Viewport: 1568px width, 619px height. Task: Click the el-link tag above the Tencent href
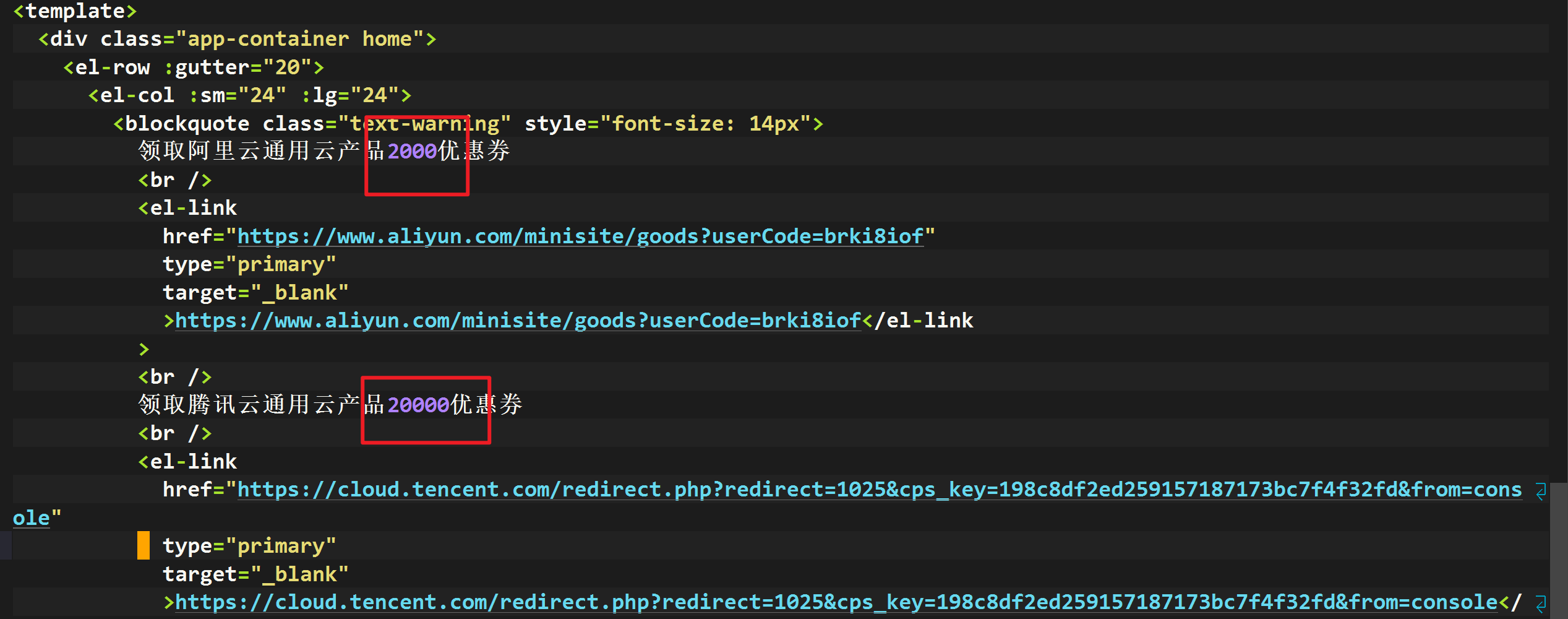[x=187, y=462]
